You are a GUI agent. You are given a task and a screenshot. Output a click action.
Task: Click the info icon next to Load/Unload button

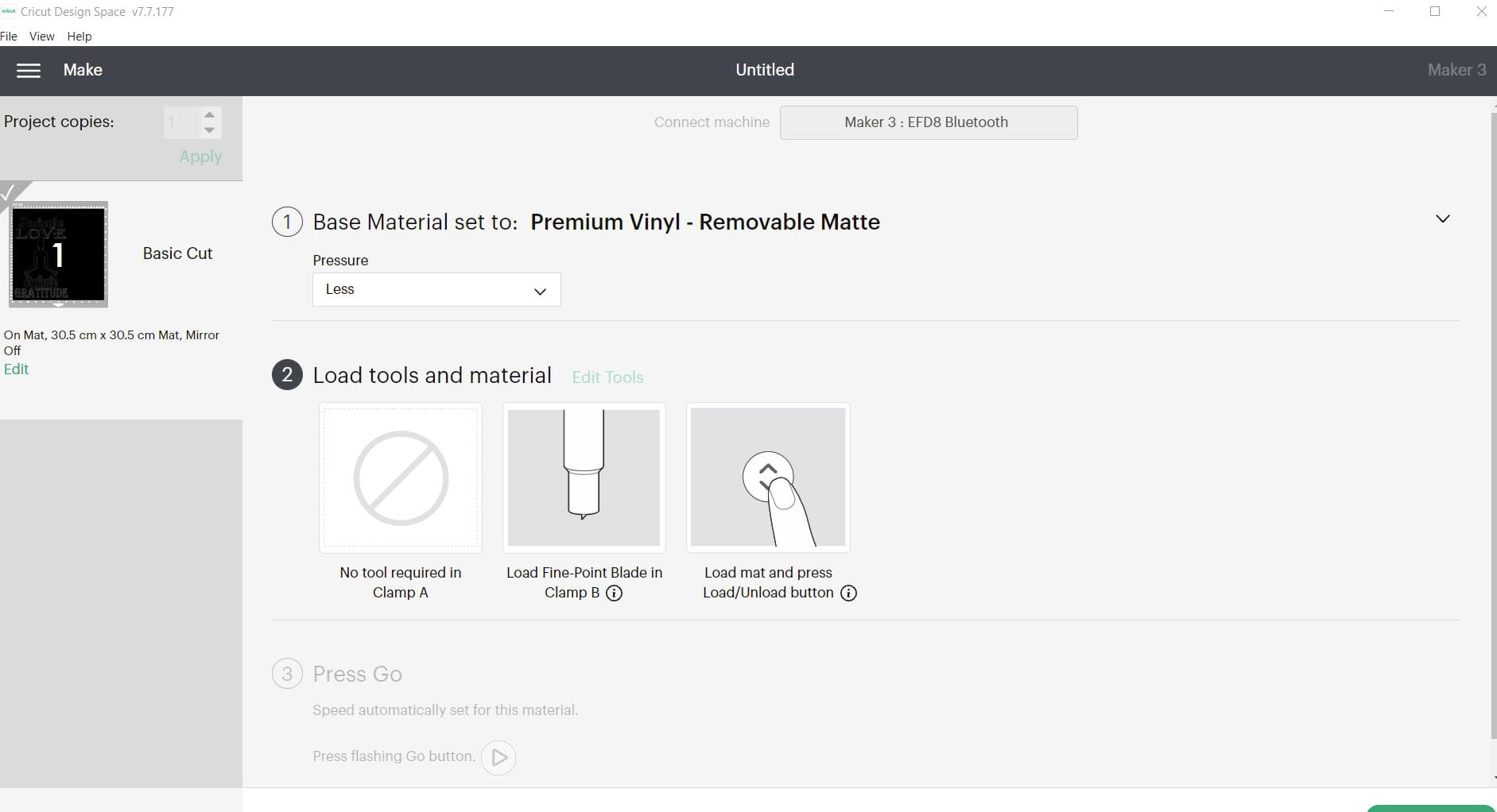(x=848, y=593)
